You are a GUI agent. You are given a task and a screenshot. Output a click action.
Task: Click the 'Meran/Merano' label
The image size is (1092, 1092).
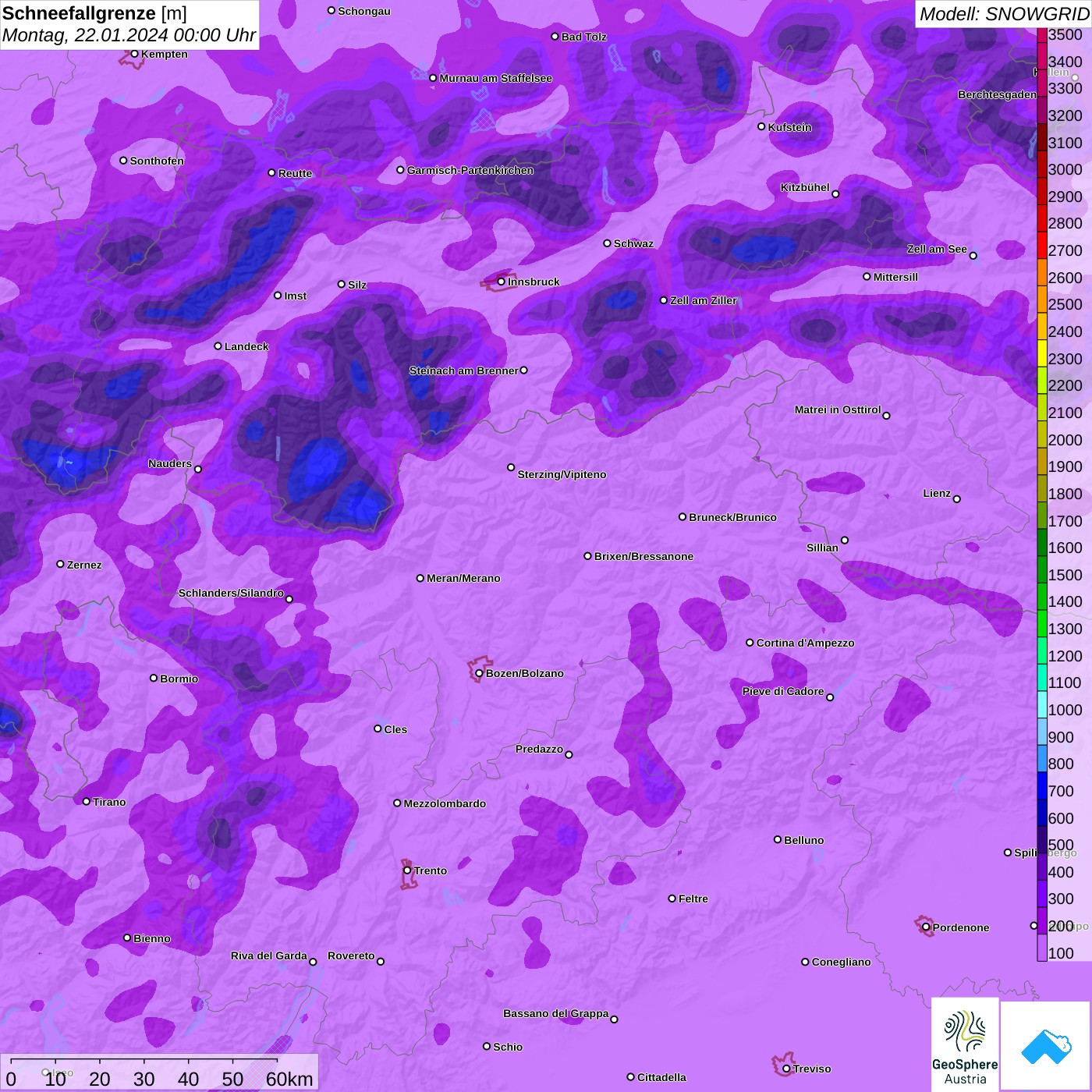point(463,578)
